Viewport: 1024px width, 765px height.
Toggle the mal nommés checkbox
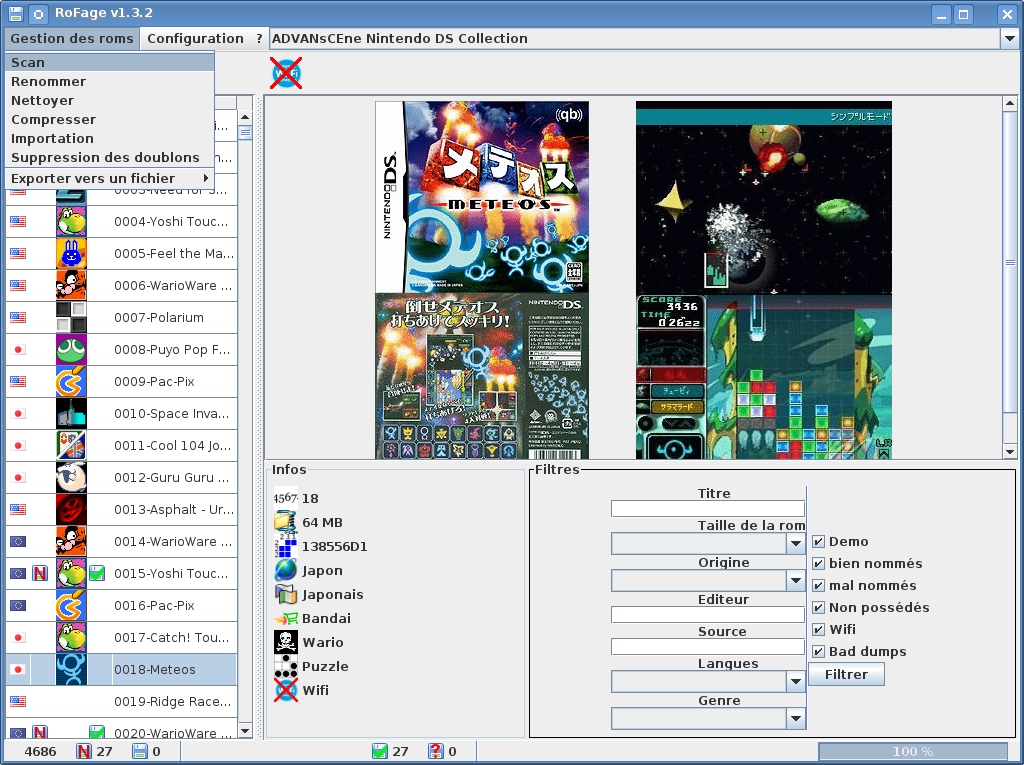tap(818, 585)
